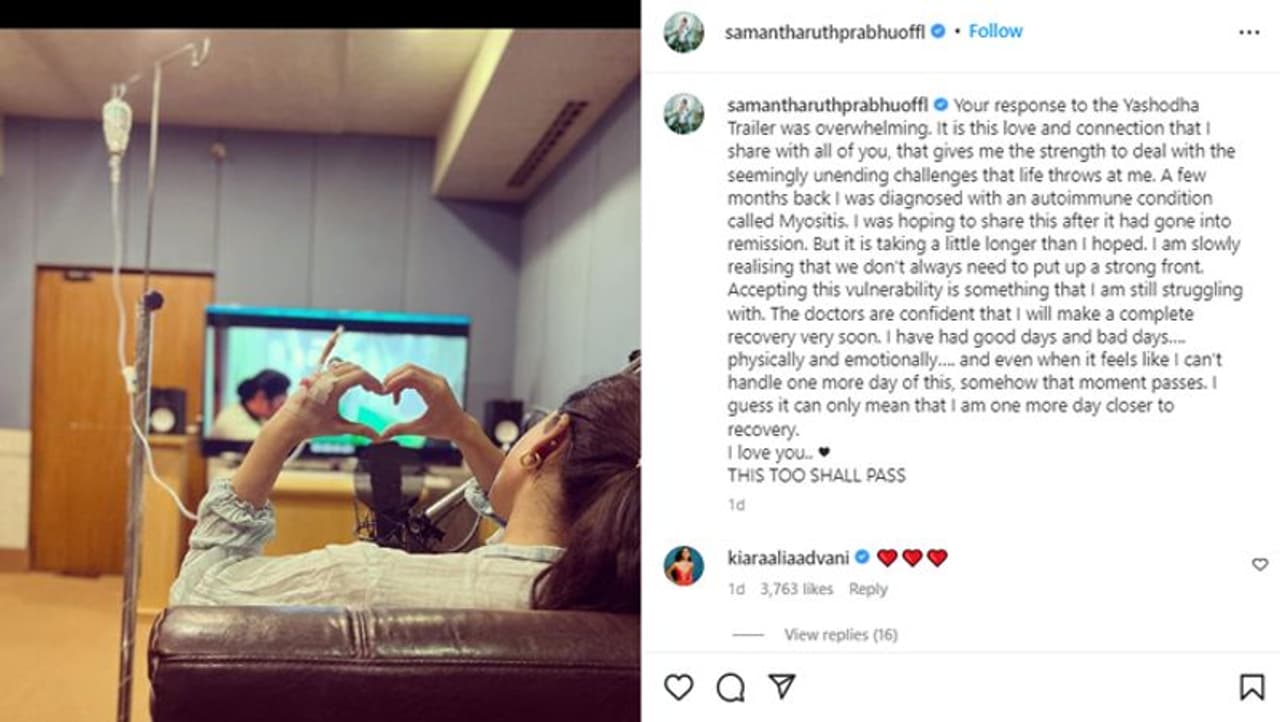Open the post photo with heart hands

coord(320,375)
